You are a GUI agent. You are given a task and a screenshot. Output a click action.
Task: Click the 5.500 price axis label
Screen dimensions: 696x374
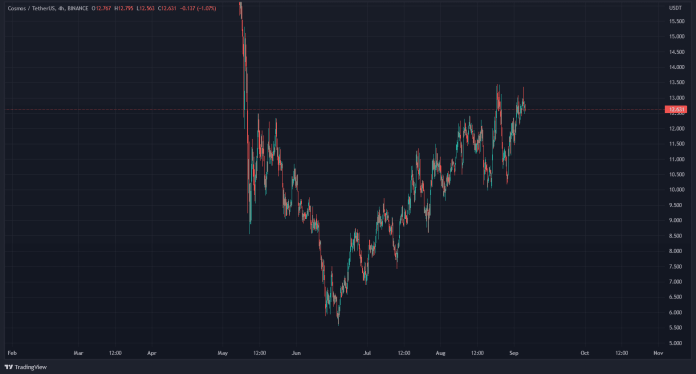676,328
